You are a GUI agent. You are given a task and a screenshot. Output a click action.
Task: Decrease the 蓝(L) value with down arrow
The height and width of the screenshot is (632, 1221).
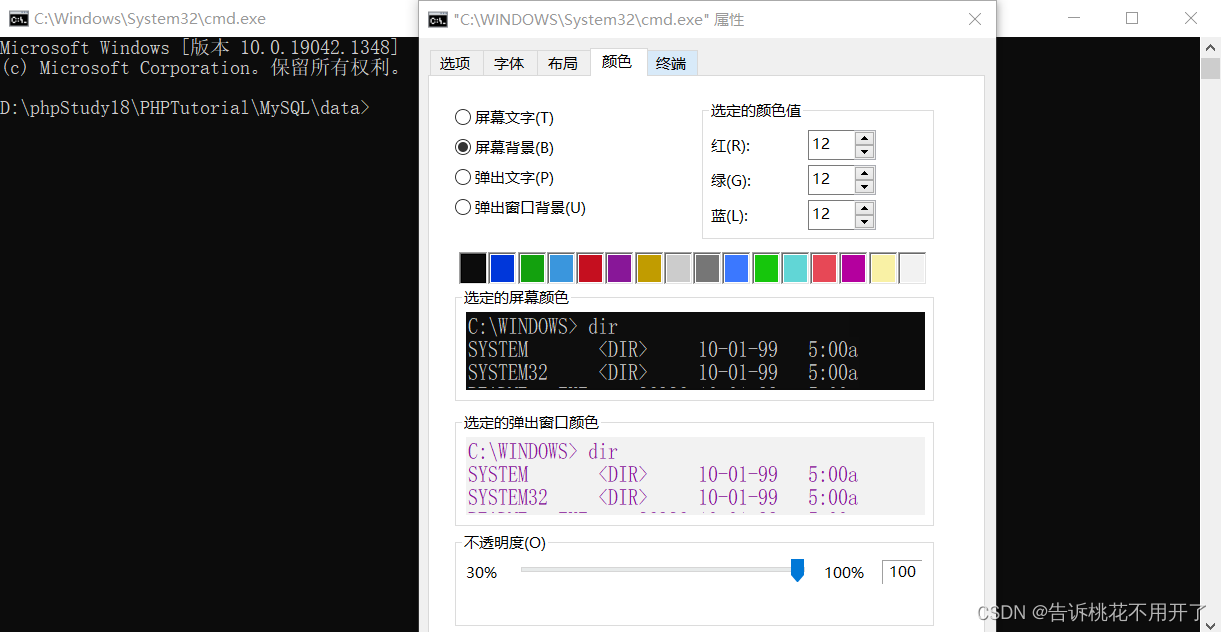pyautogui.click(x=865, y=222)
